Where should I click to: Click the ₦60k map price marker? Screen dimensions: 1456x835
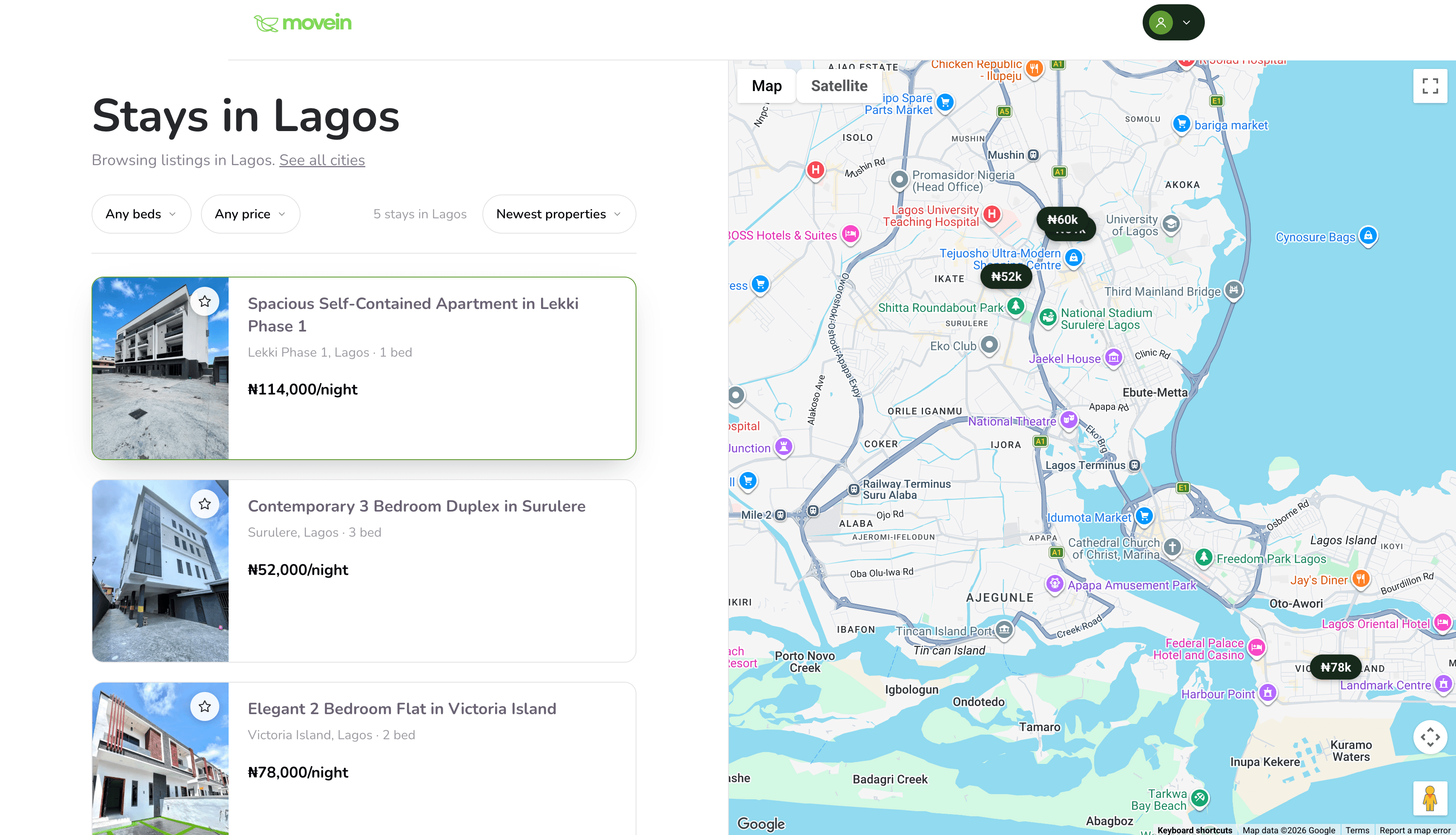1063,220
